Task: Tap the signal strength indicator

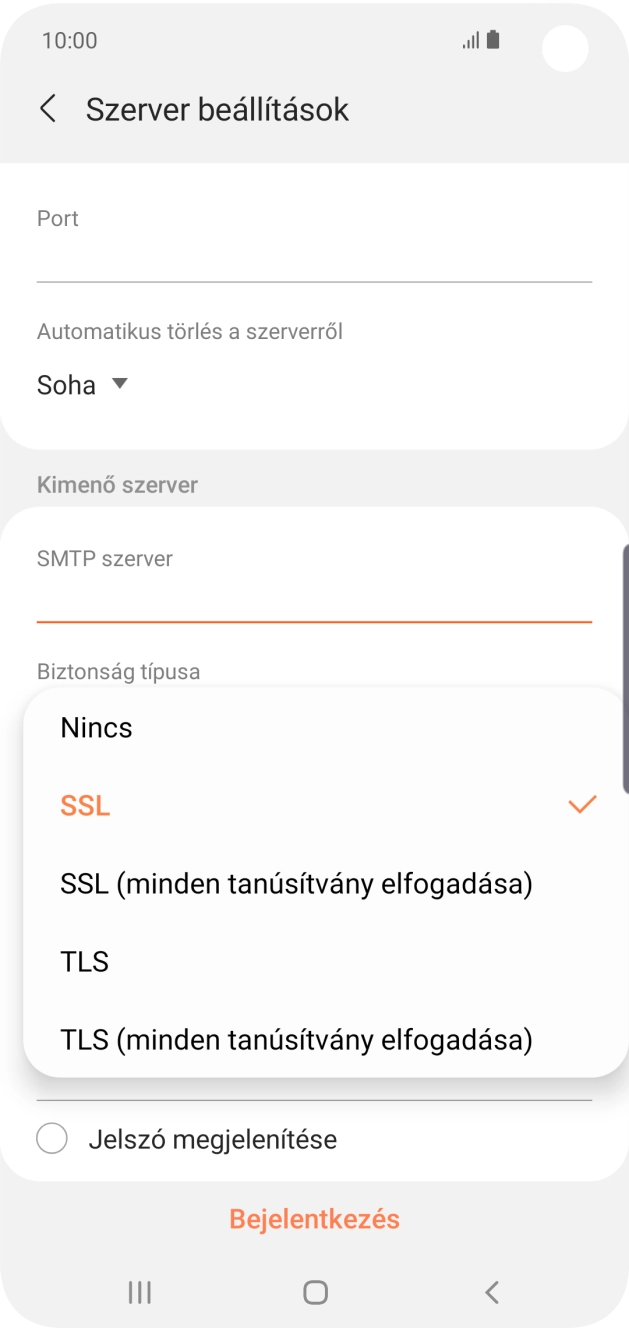Action: pyautogui.click(x=468, y=40)
